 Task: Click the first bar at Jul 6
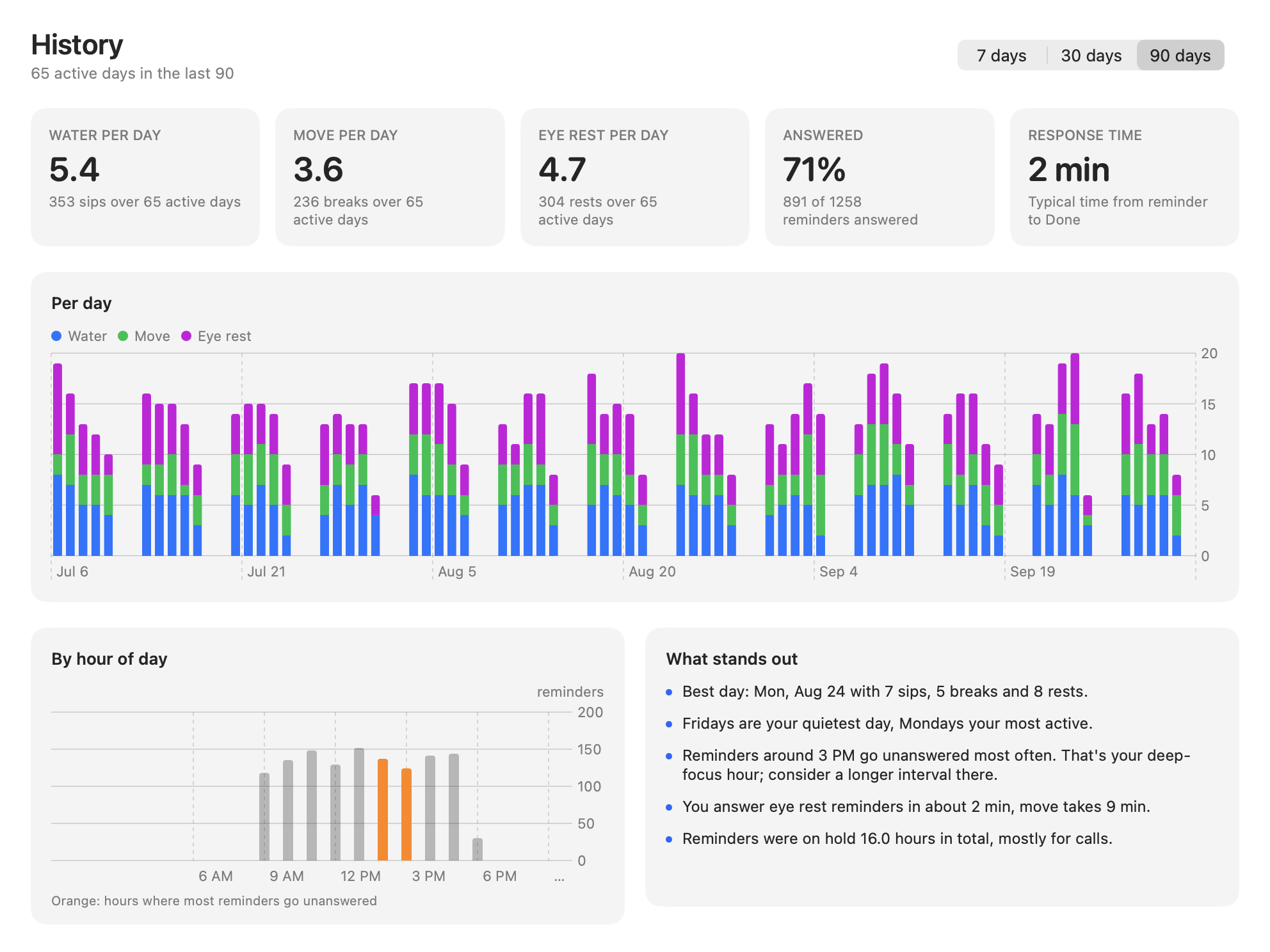(x=58, y=459)
